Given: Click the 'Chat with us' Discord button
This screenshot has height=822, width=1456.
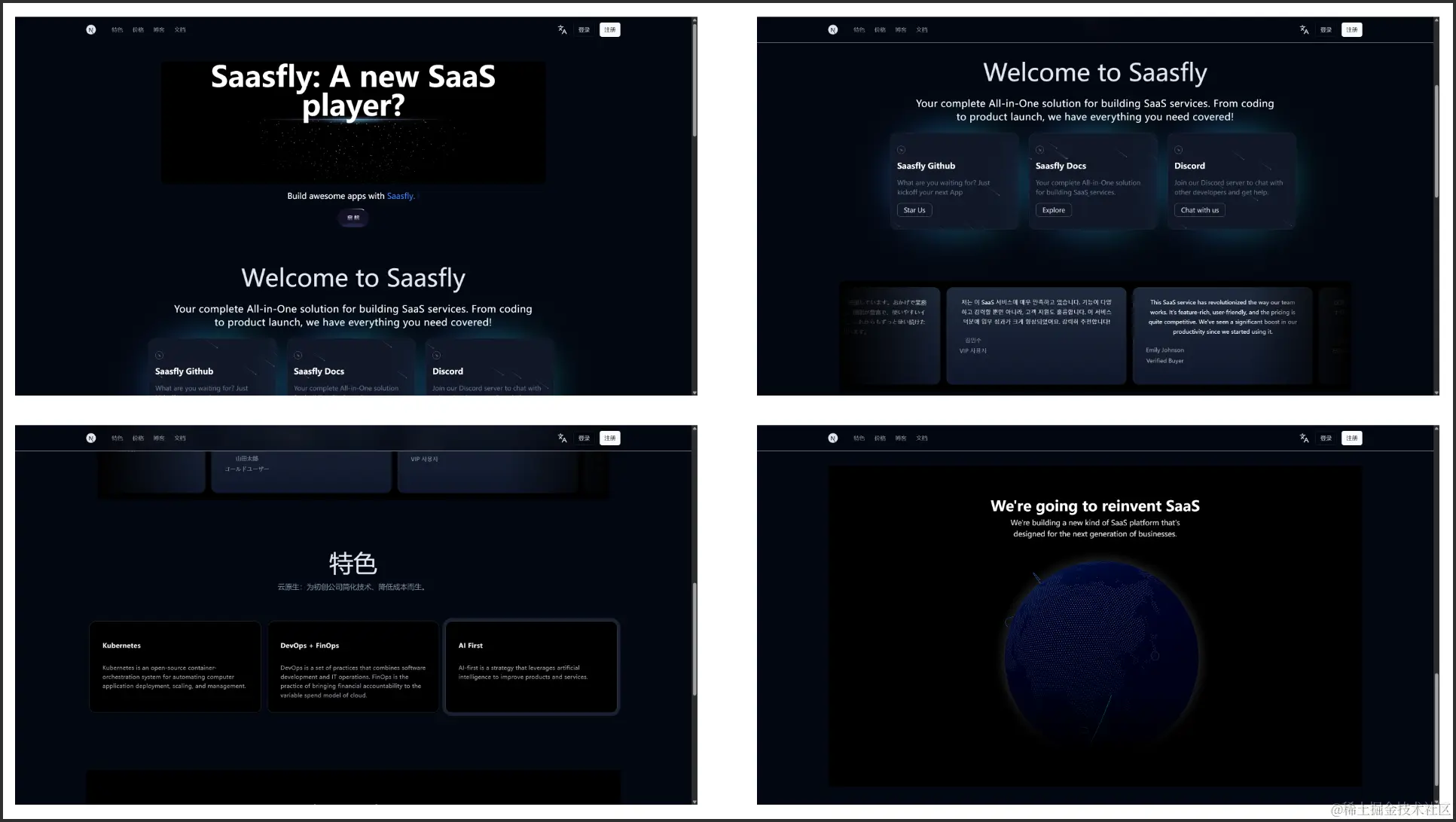Looking at the screenshot, I should tap(1200, 210).
